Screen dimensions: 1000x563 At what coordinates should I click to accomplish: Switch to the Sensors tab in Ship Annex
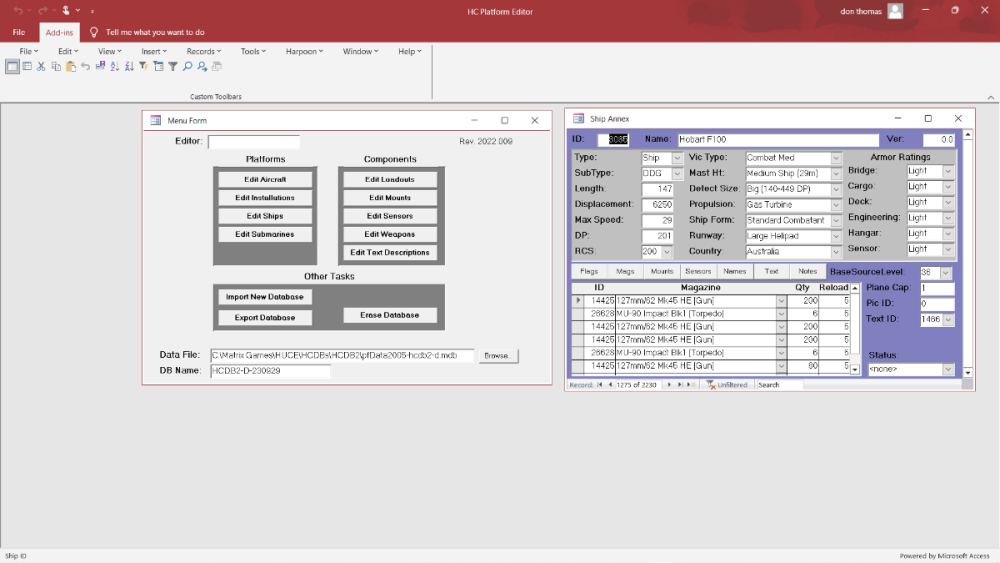(698, 272)
